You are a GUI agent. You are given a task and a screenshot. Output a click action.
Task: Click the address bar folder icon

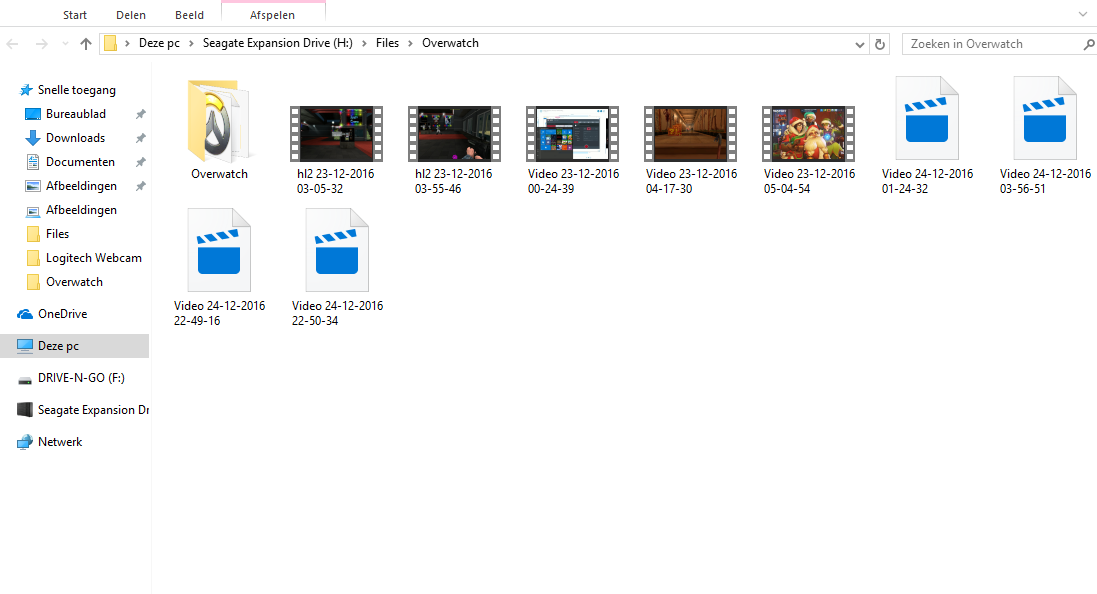coord(110,43)
